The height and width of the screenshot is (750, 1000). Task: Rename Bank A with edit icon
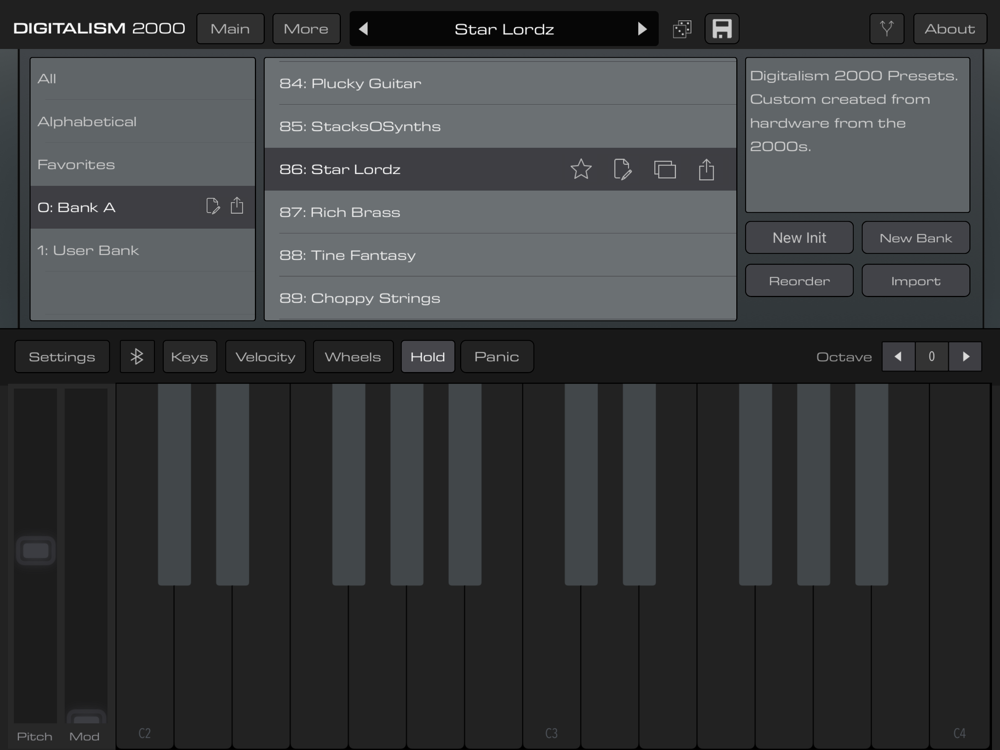pos(212,206)
